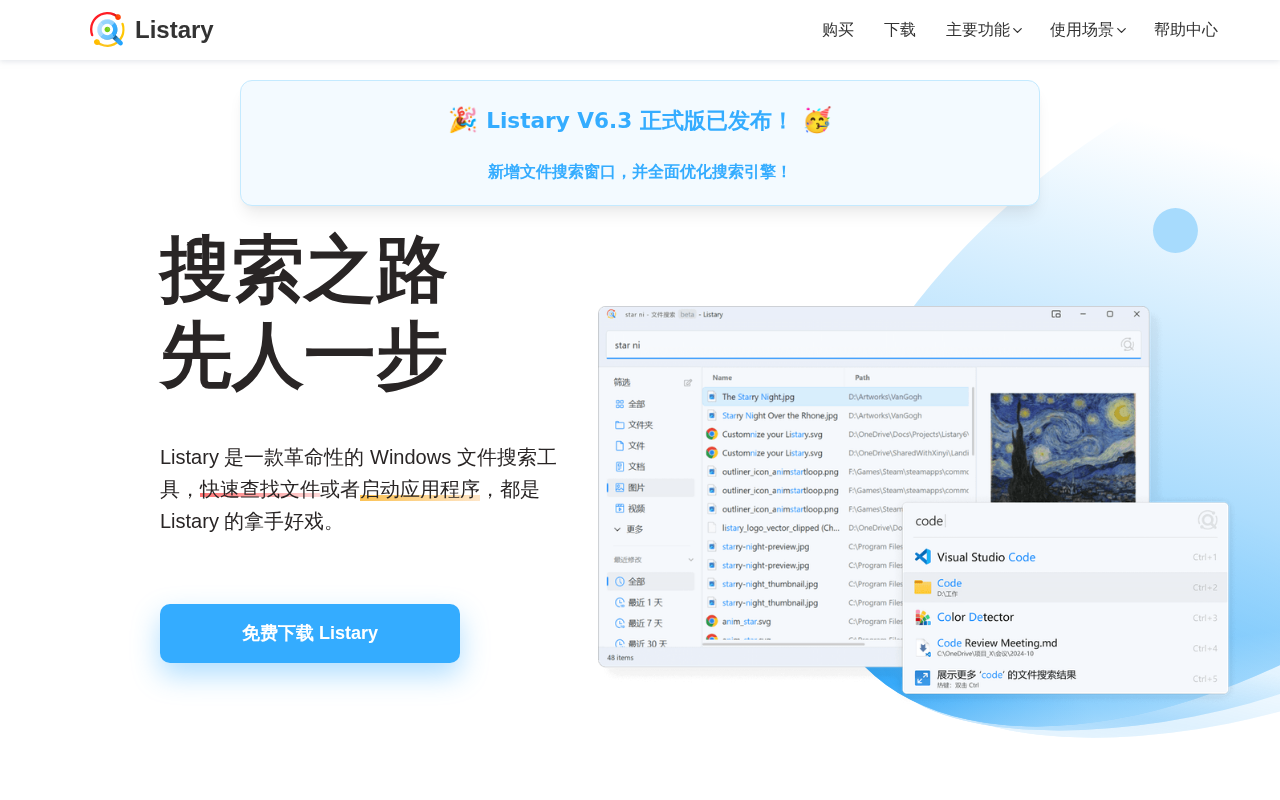Click the Listary icon in launcher popup
The width and height of the screenshot is (1280, 800).
tap(1207, 521)
